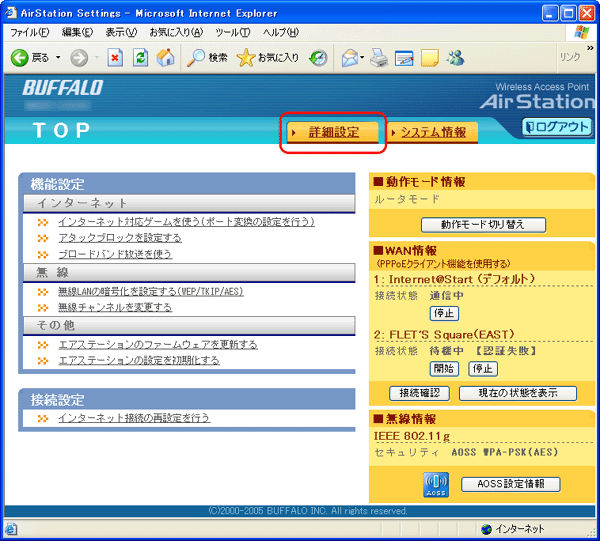Open the 編集(E) menu
Image resolution: width=600 pixels, height=541 pixels.
(77, 33)
